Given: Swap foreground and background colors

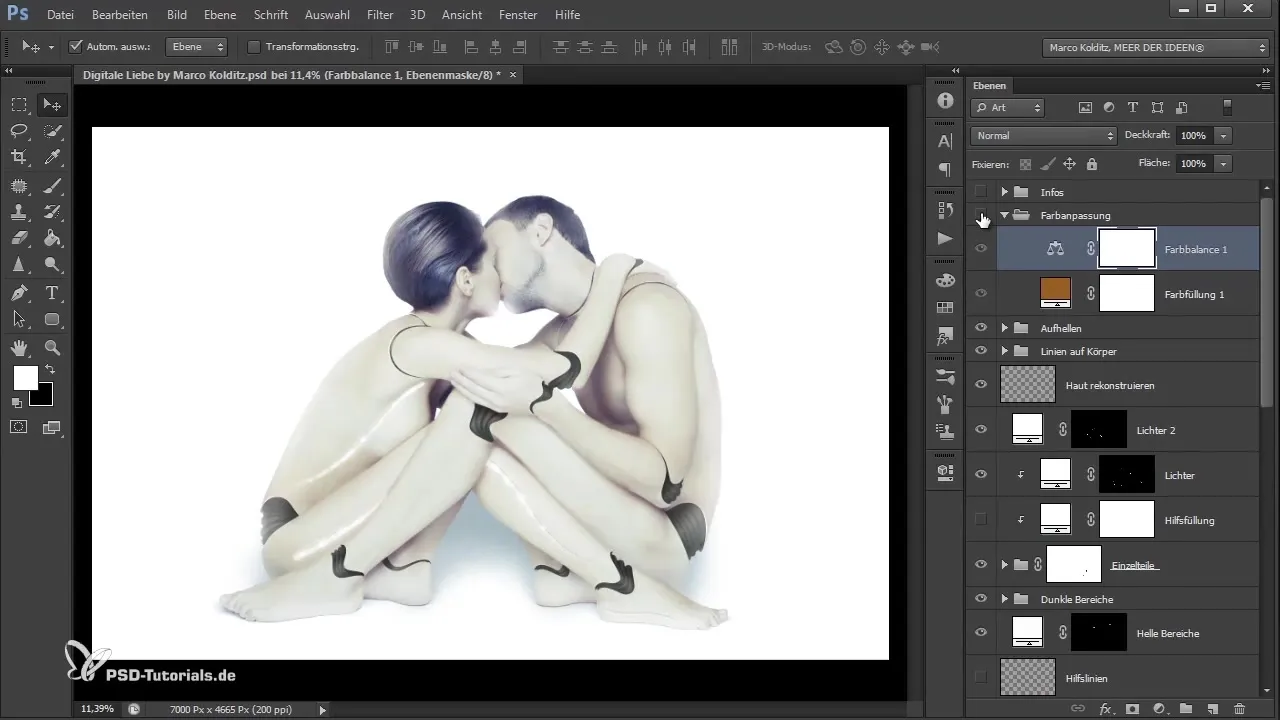Looking at the screenshot, I should coord(50,370).
